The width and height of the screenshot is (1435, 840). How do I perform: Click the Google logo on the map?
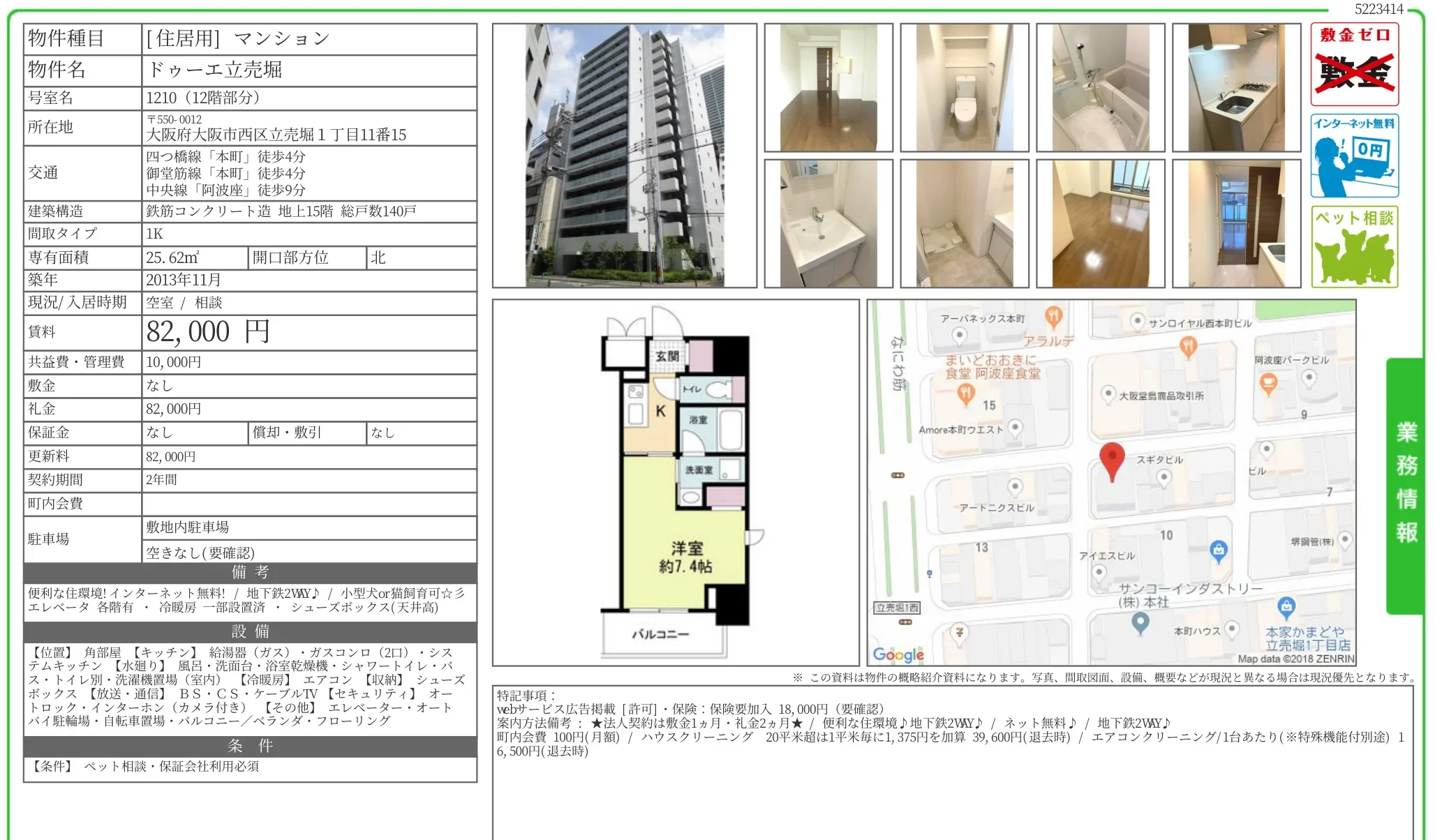pos(899,654)
